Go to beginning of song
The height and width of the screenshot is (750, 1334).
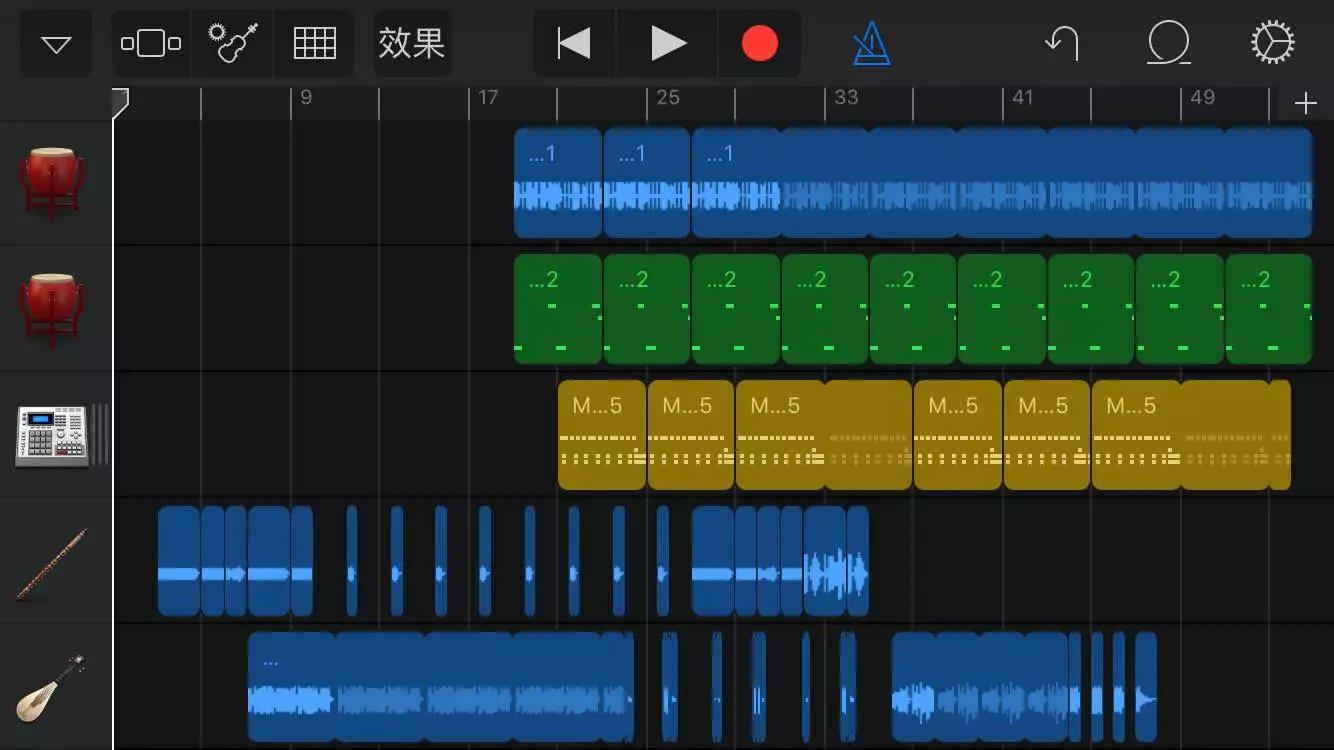574,44
